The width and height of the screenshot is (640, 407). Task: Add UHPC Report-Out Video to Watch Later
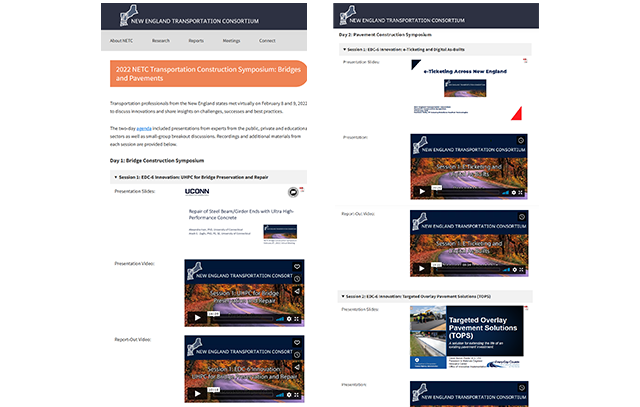[297, 355]
